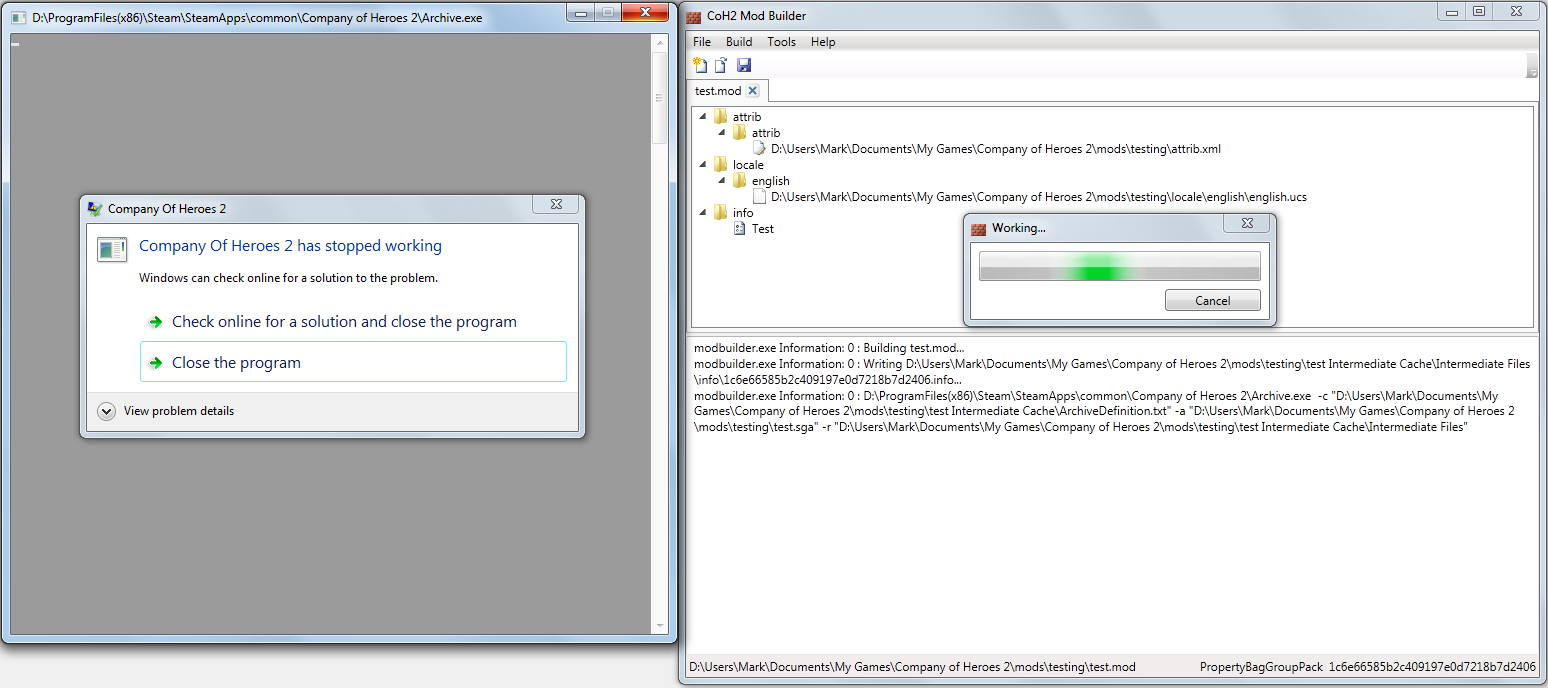Collapse the info tree node
1548x688 pixels.
pos(702,213)
